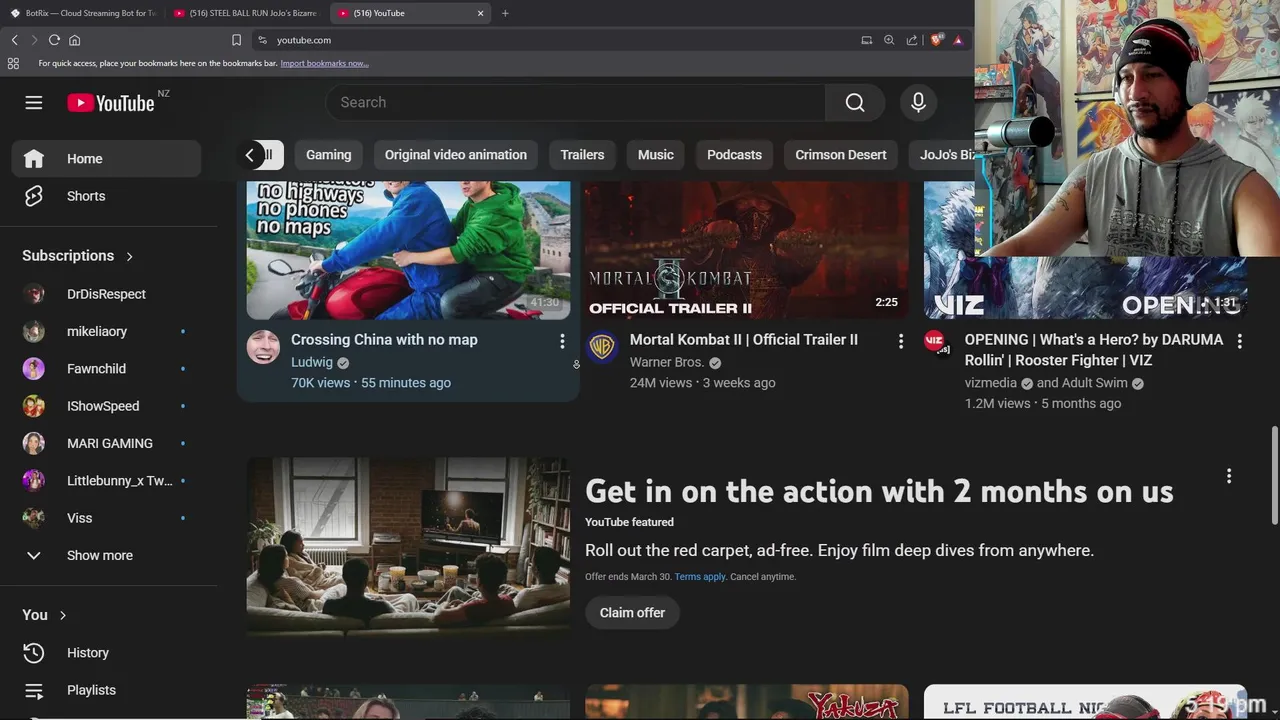This screenshot has height=720, width=1280.
Task: Open the DrDisRespect subscription
Action: click(x=108, y=294)
